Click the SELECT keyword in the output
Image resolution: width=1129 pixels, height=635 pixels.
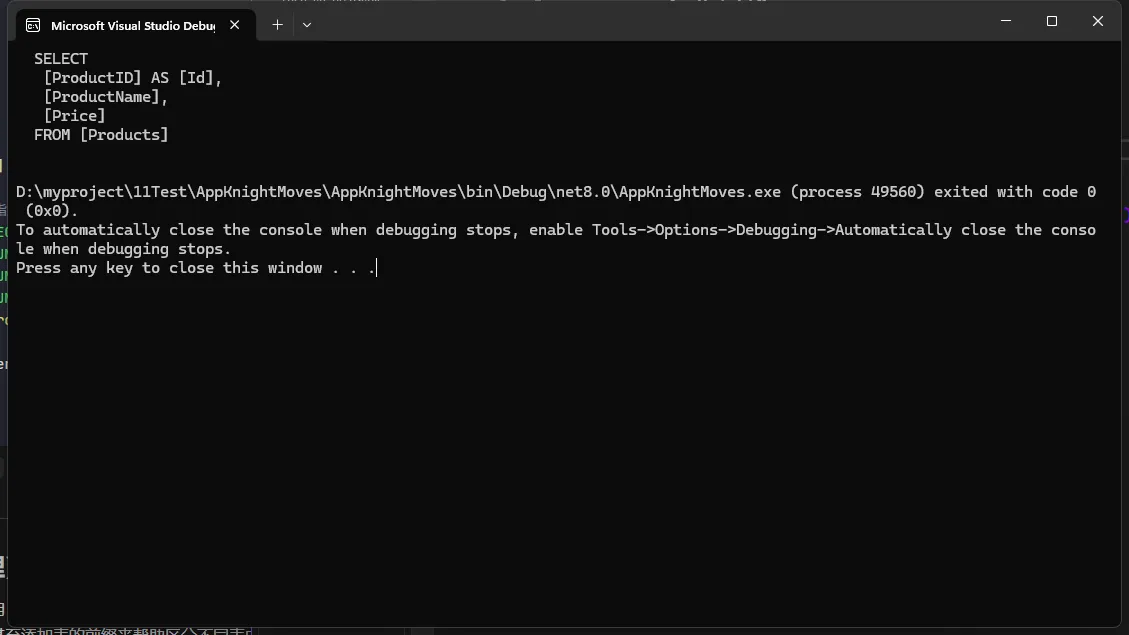(x=61, y=59)
